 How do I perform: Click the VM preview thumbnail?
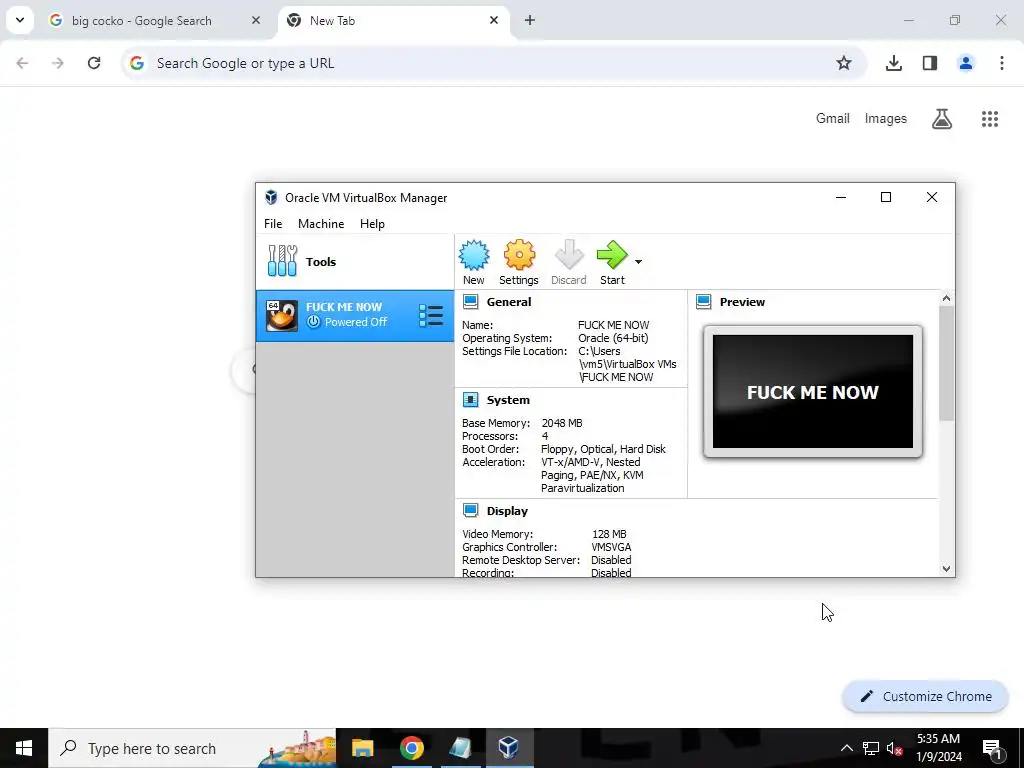tap(812, 391)
